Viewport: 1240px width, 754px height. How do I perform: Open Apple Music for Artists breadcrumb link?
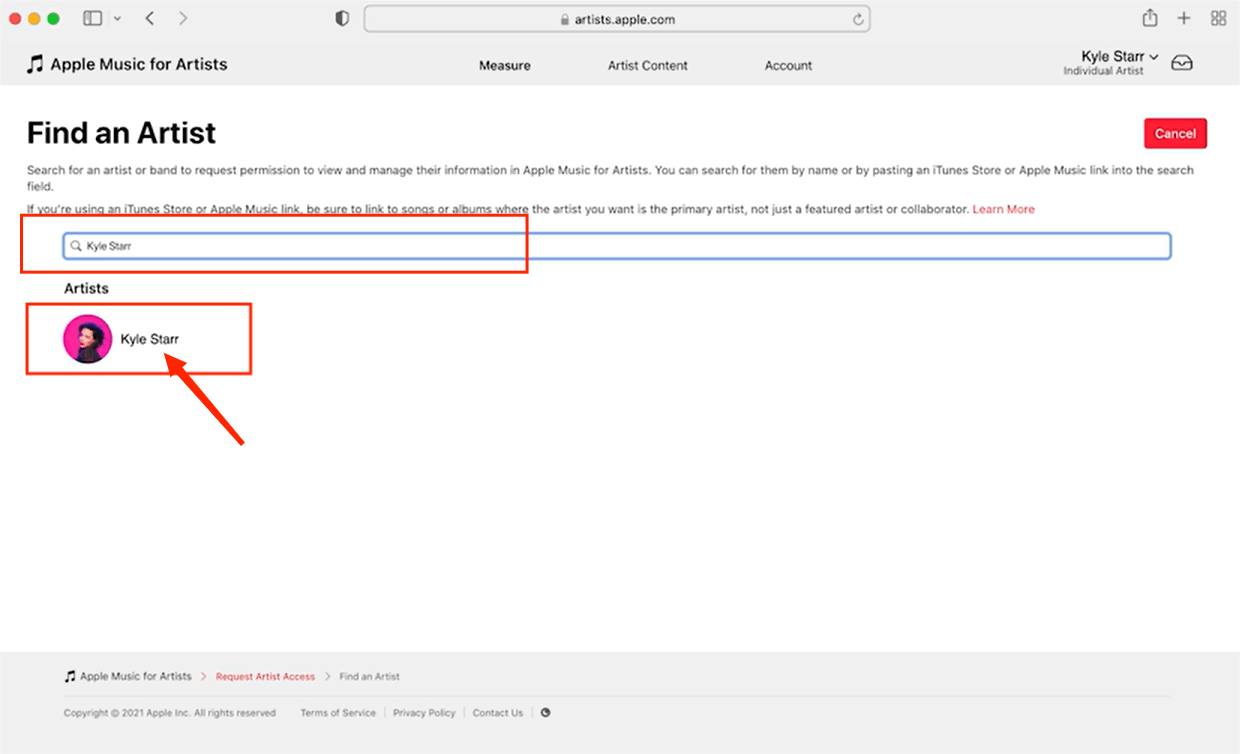(x=128, y=677)
